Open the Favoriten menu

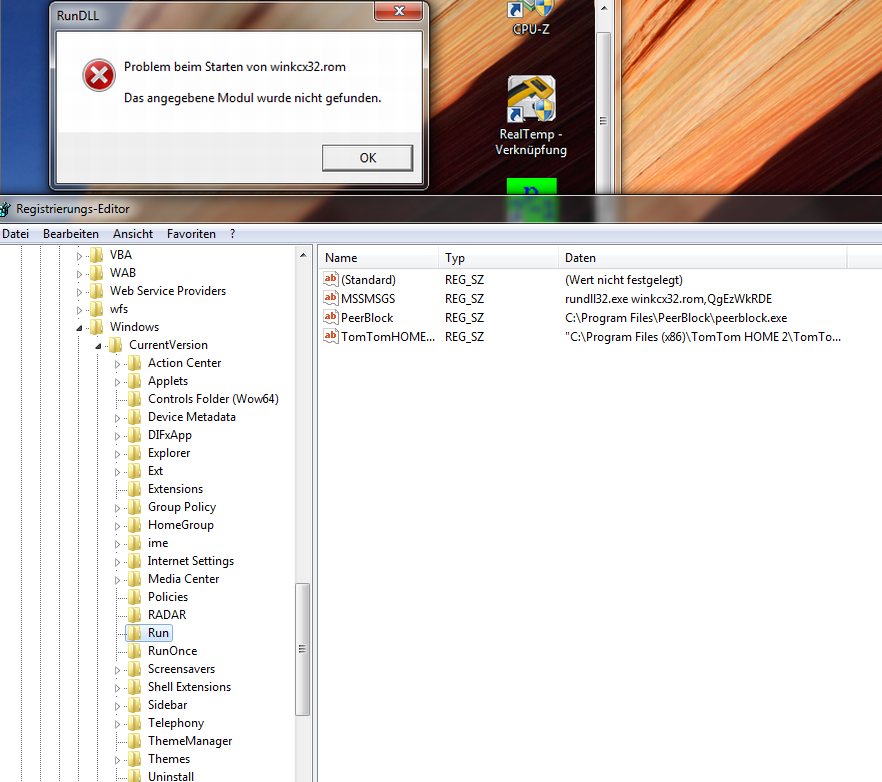coord(191,234)
